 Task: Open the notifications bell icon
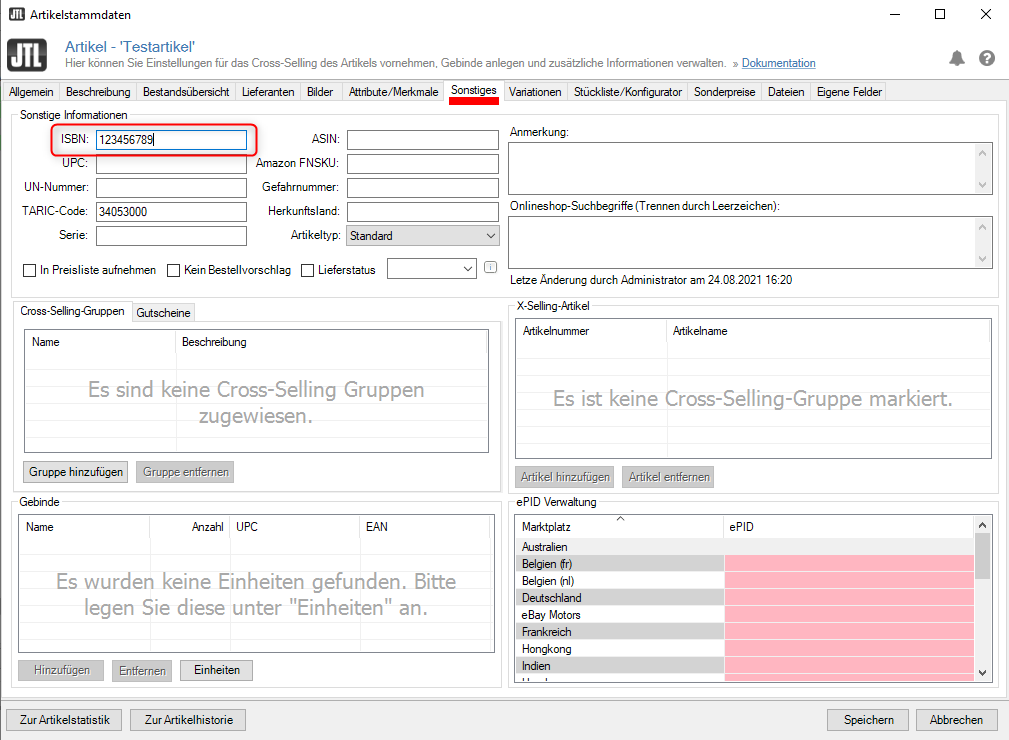(x=957, y=59)
